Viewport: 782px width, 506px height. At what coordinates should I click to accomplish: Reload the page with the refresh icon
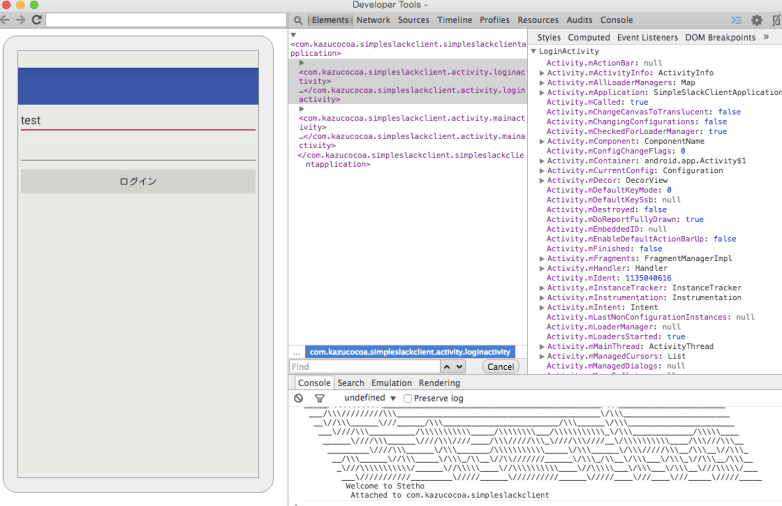(36, 20)
